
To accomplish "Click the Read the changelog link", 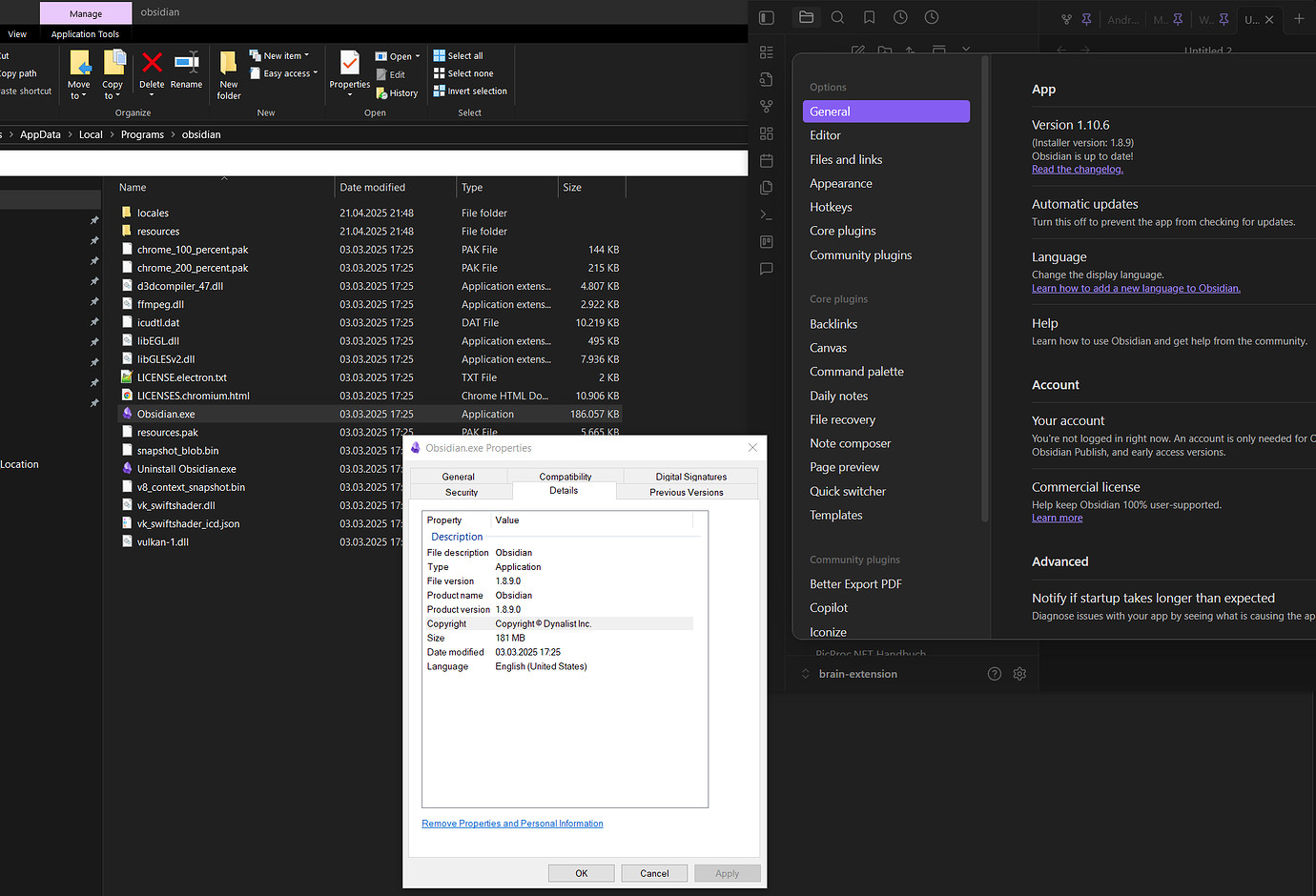I will click(1078, 169).
